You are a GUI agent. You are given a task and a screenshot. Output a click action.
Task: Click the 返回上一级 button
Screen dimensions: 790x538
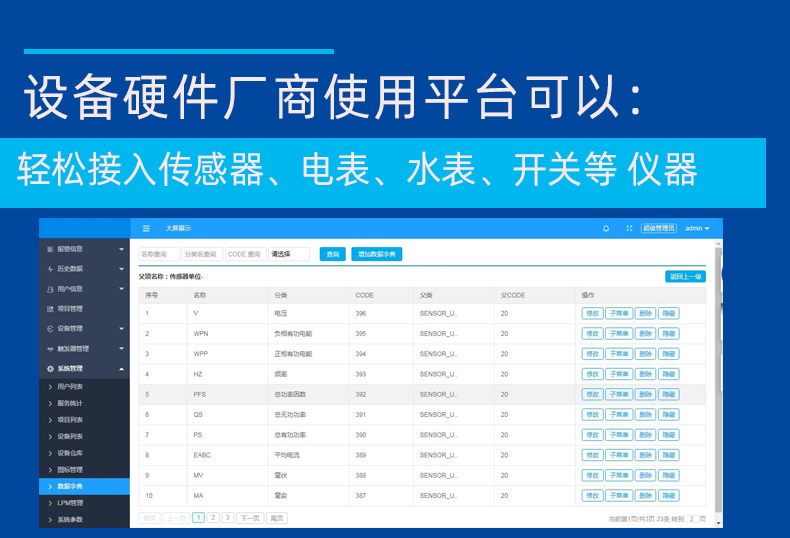pyautogui.click(x=685, y=277)
